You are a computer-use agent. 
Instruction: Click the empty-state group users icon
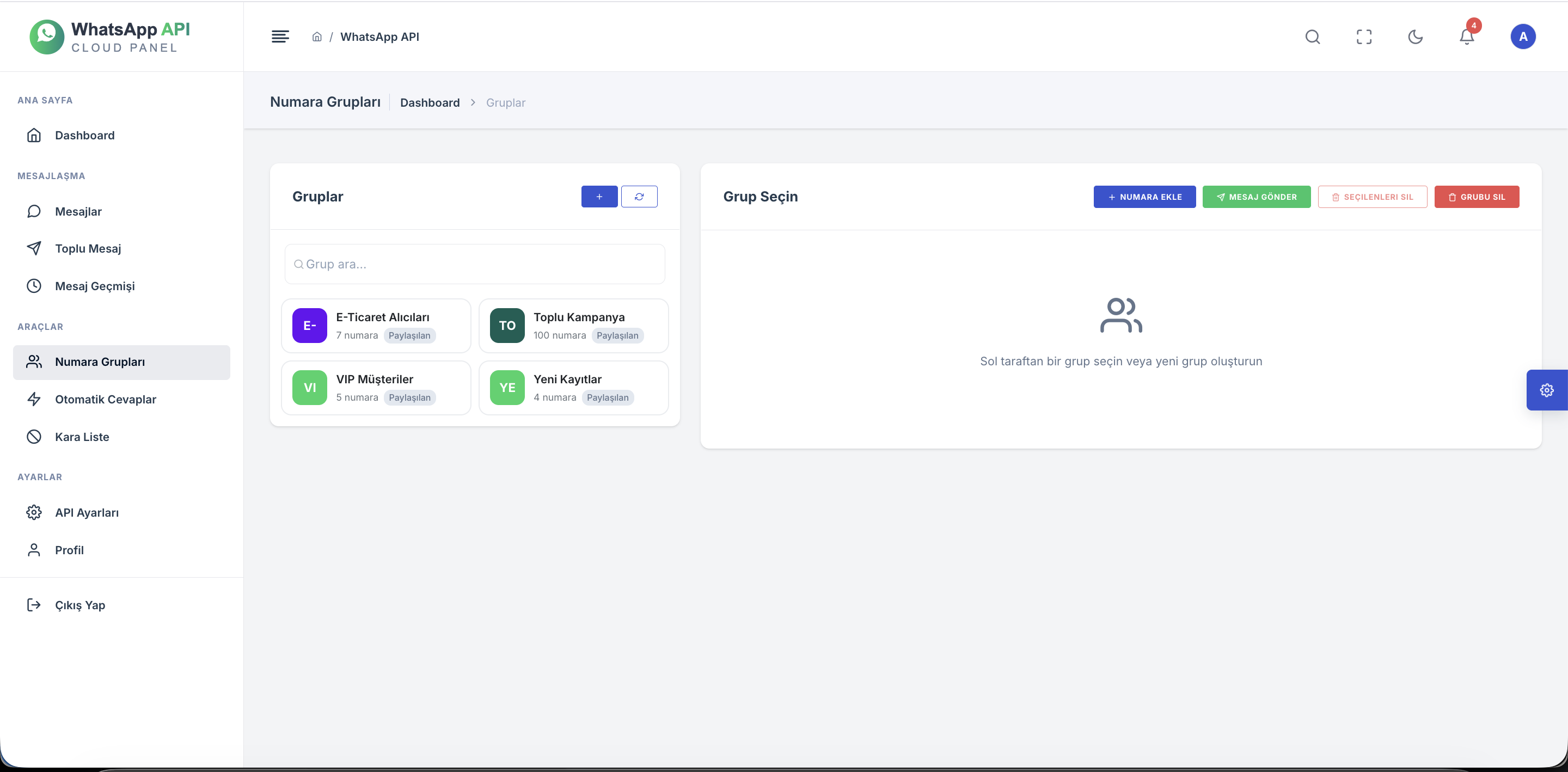pos(1120,315)
